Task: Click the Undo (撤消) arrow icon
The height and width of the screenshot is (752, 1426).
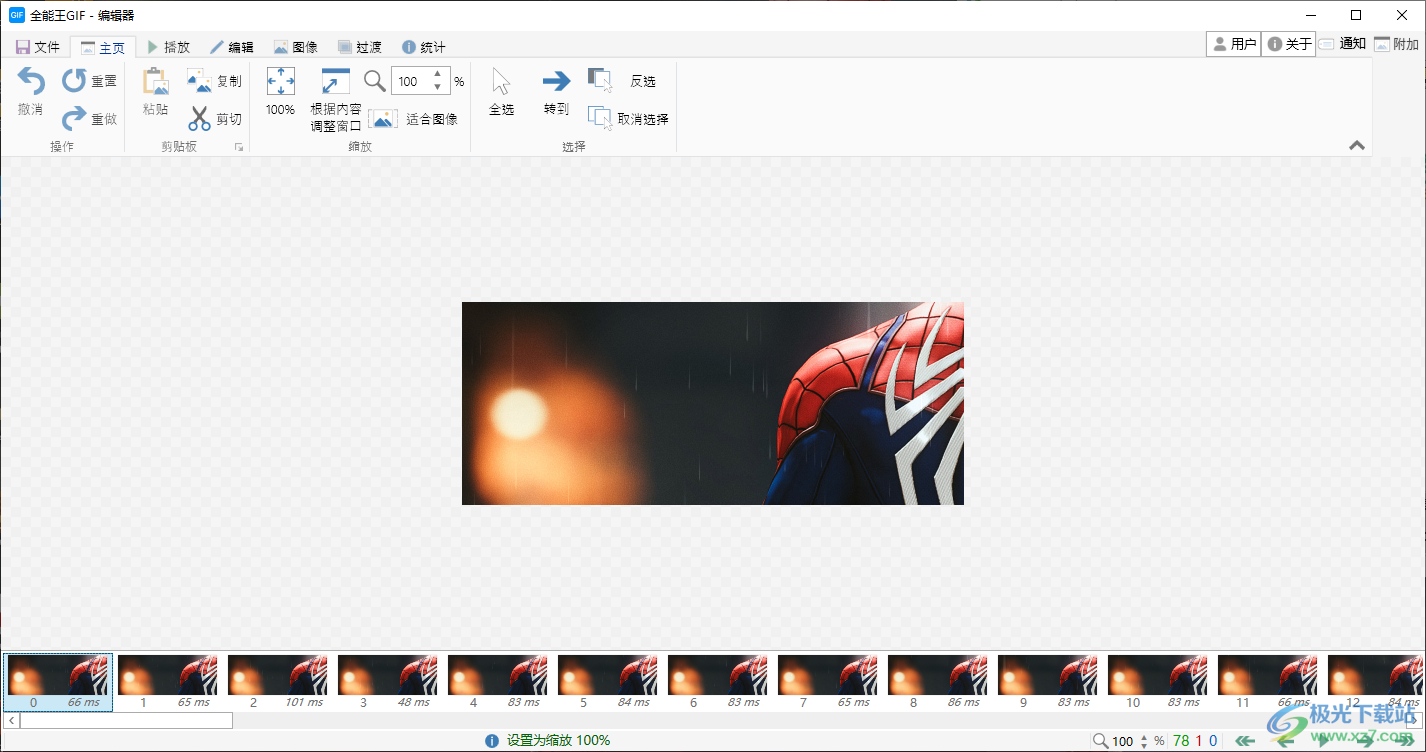Action: [x=31, y=82]
